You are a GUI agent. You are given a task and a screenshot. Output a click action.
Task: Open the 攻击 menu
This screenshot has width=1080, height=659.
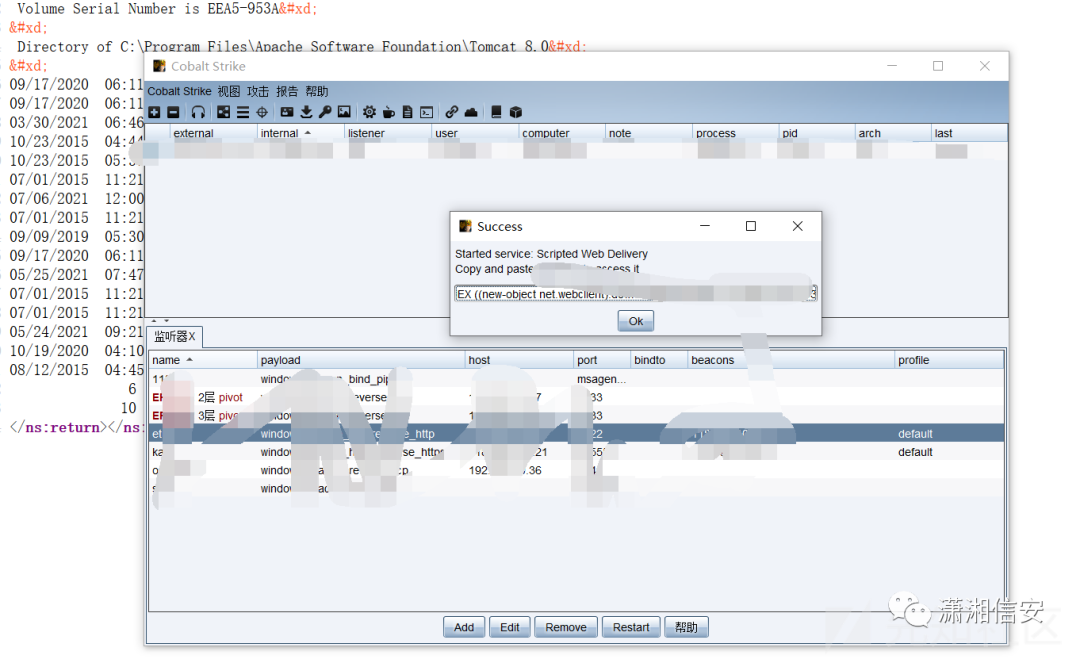(x=258, y=92)
